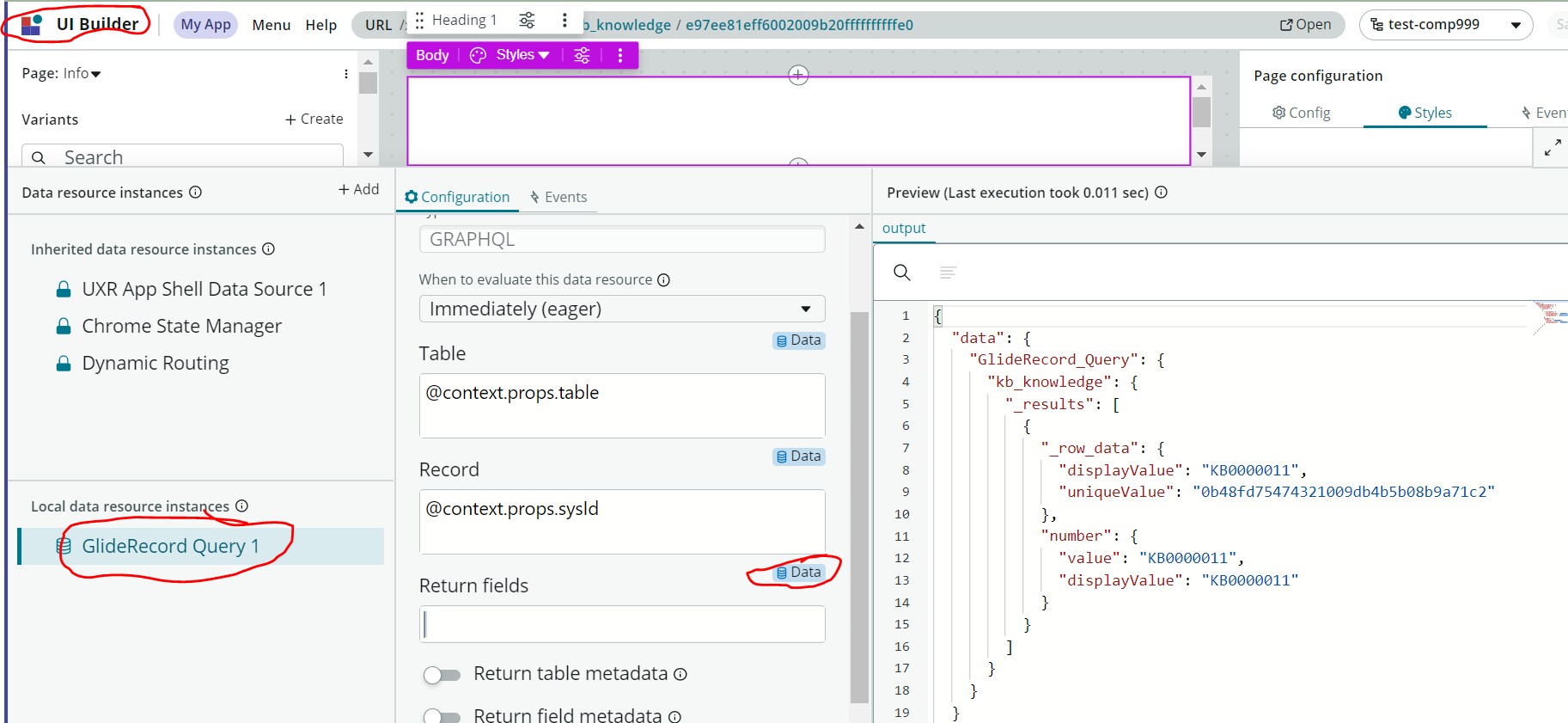Click the search icon in output viewer
1568x723 pixels.
coord(902,273)
